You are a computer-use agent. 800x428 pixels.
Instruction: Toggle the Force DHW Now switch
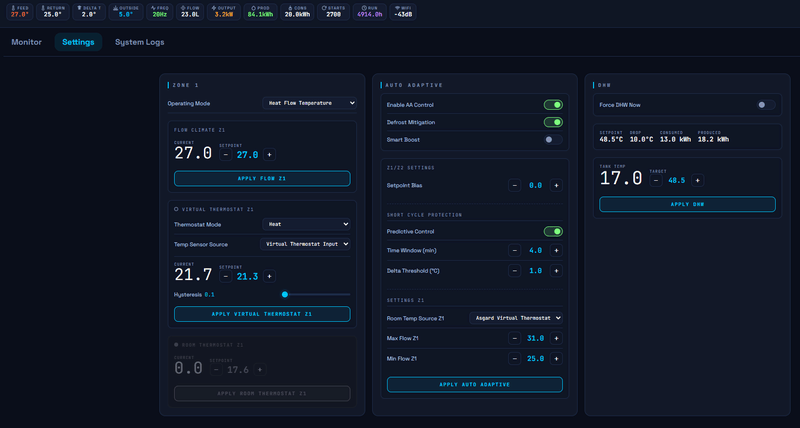tap(766, 104)
